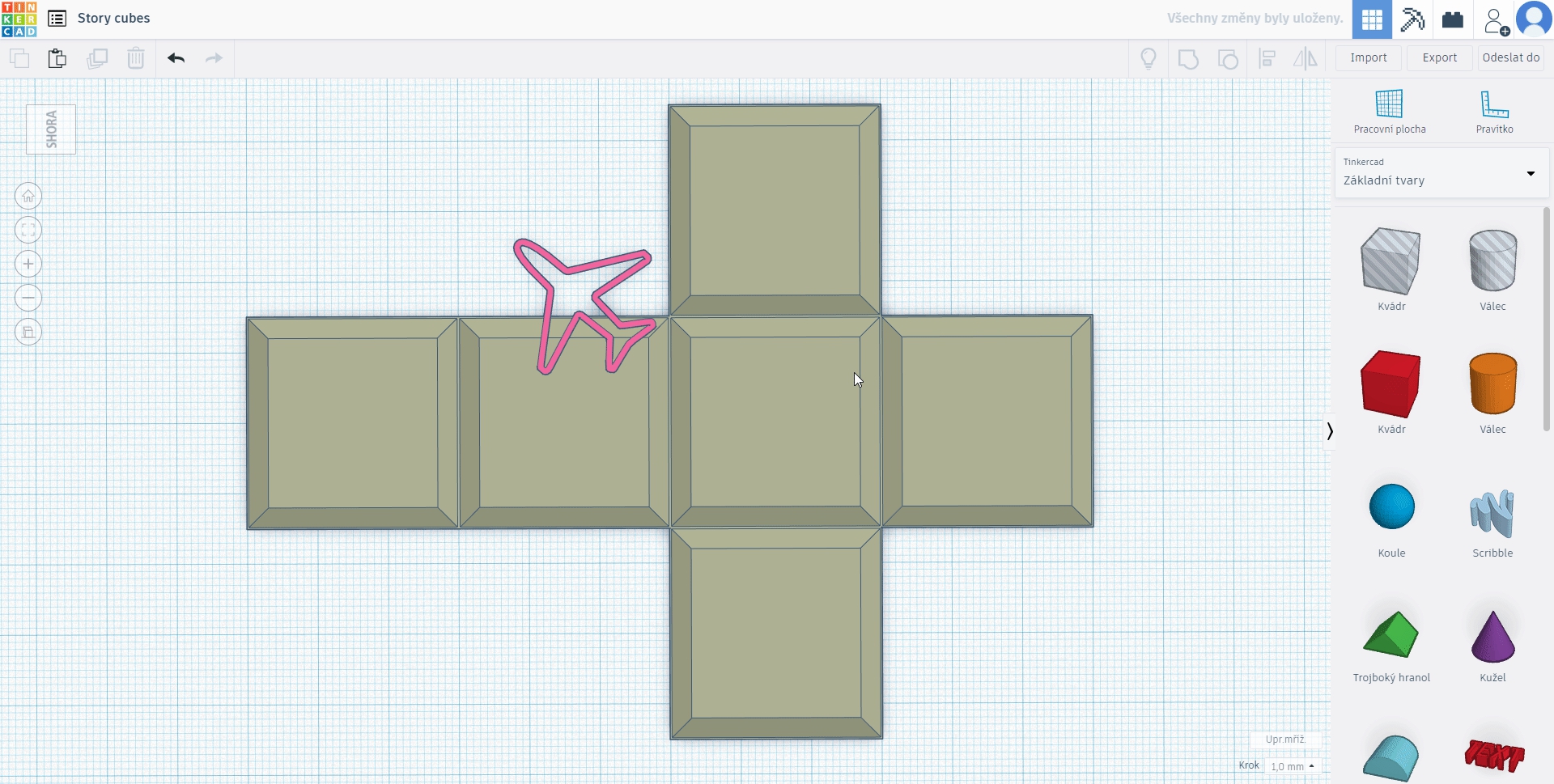The image size is (1554, 784).
Task: Open the Krok snap grid dropdown
Action: point(1292,766)
